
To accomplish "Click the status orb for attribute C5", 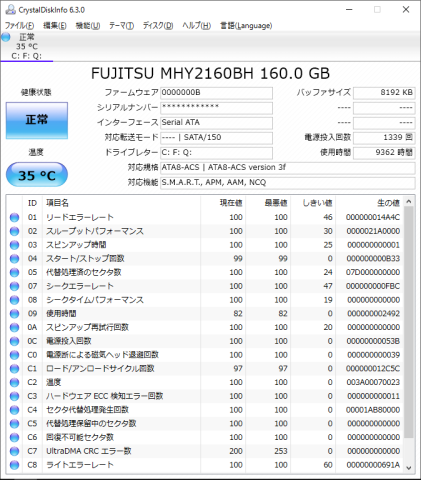I will tap(14, 424).
